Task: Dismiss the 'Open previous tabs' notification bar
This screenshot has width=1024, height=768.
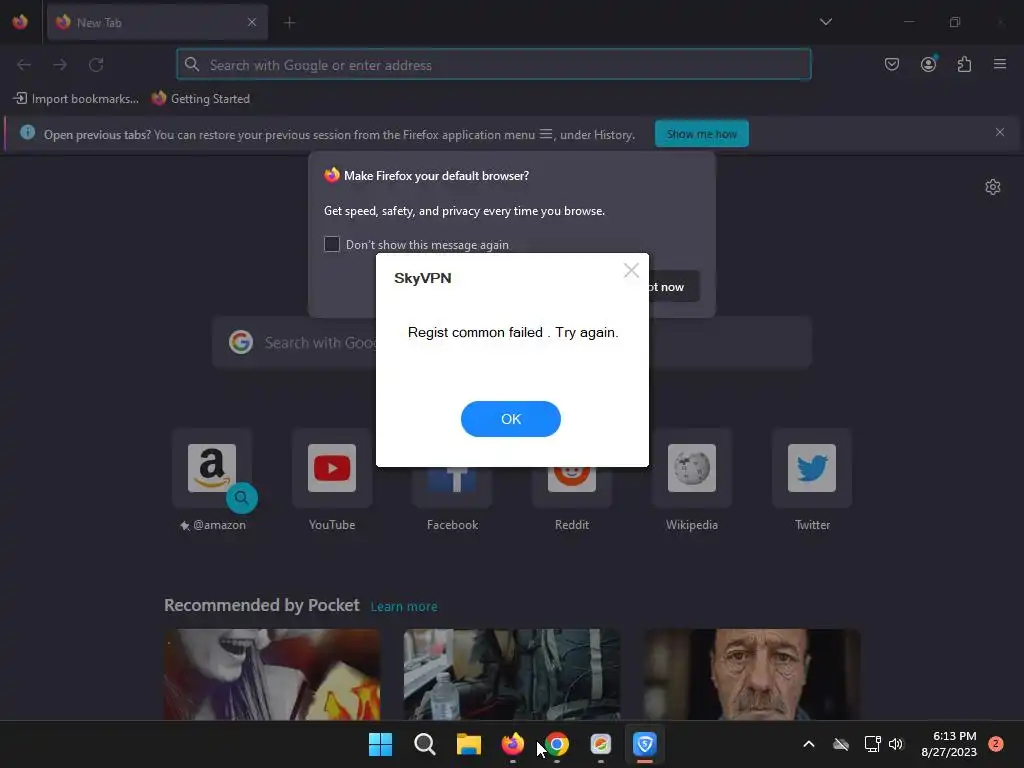Action: tap(1000, 133)
